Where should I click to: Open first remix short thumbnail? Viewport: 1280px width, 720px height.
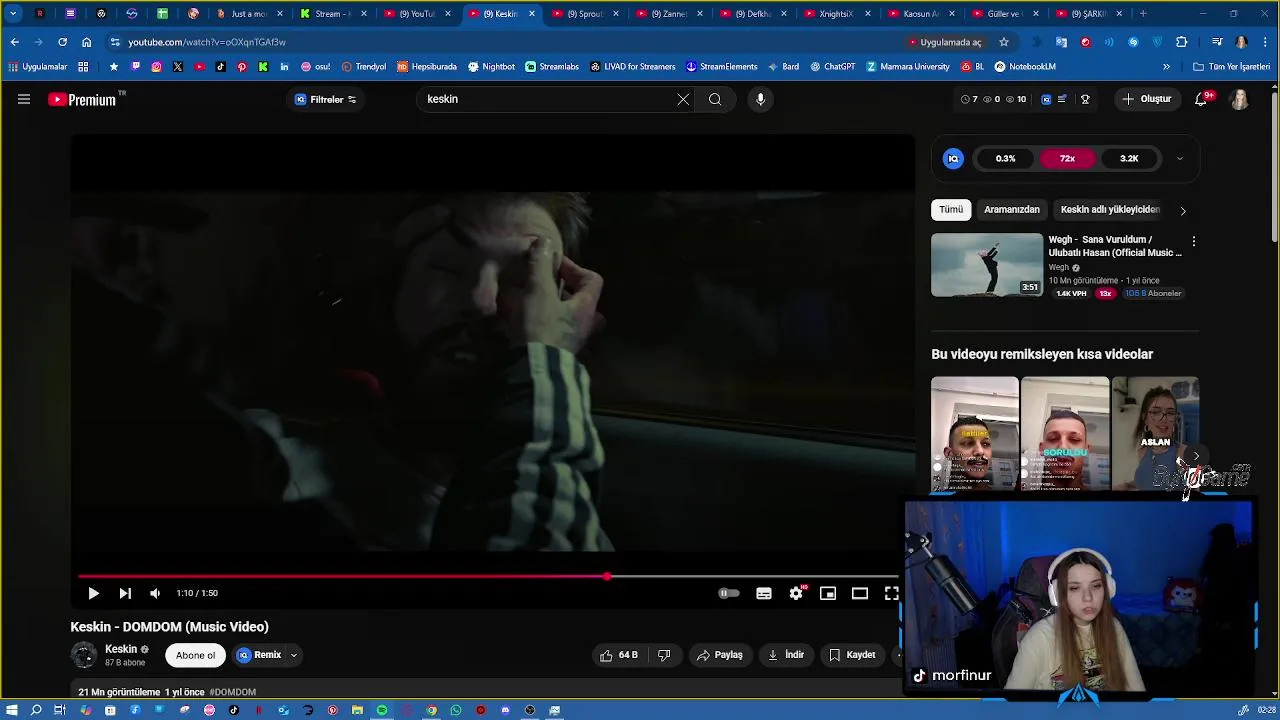pyautogui.click(x=975, y=434)
